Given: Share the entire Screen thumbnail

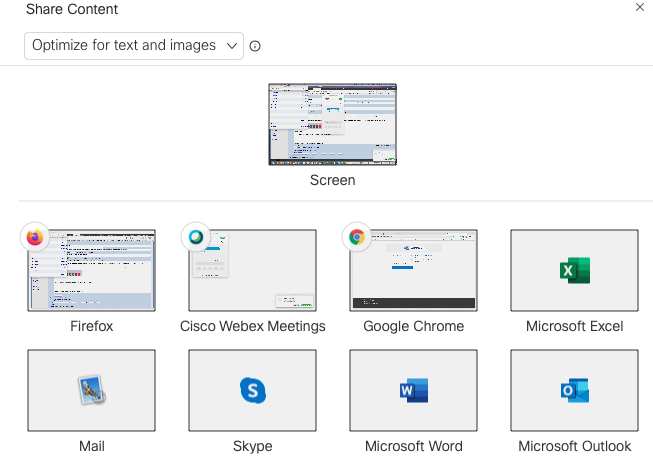Looking at the screenshot, I should coord(332,124).
